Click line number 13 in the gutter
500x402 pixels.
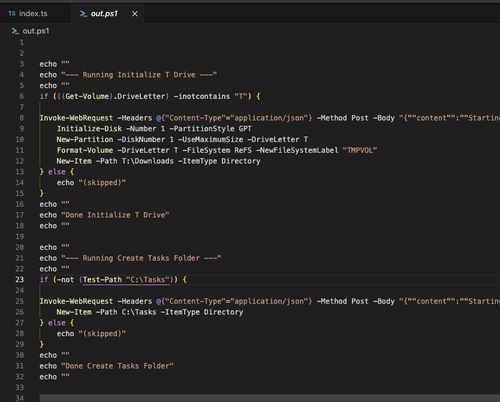coord(20,172)
